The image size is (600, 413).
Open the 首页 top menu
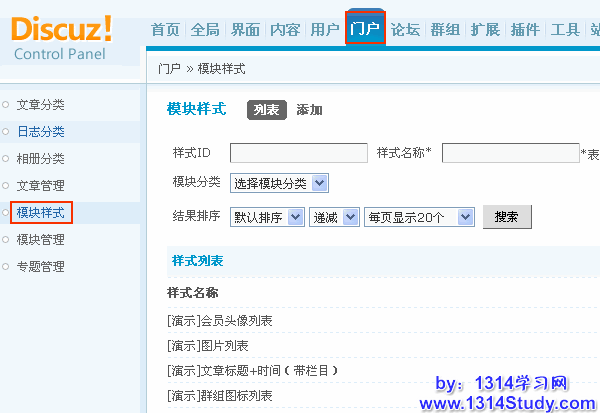point(165,29)
